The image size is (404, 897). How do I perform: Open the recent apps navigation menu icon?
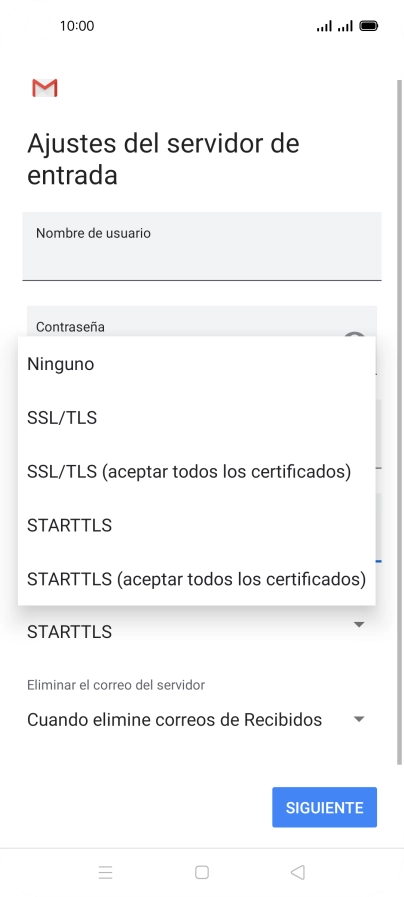click(105, 872)
